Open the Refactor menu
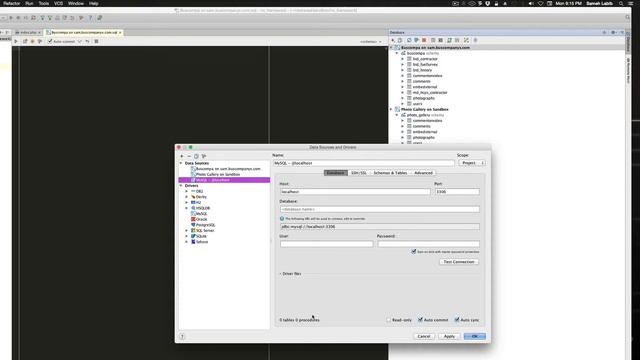640x360 pixels. tap(11, 3)
